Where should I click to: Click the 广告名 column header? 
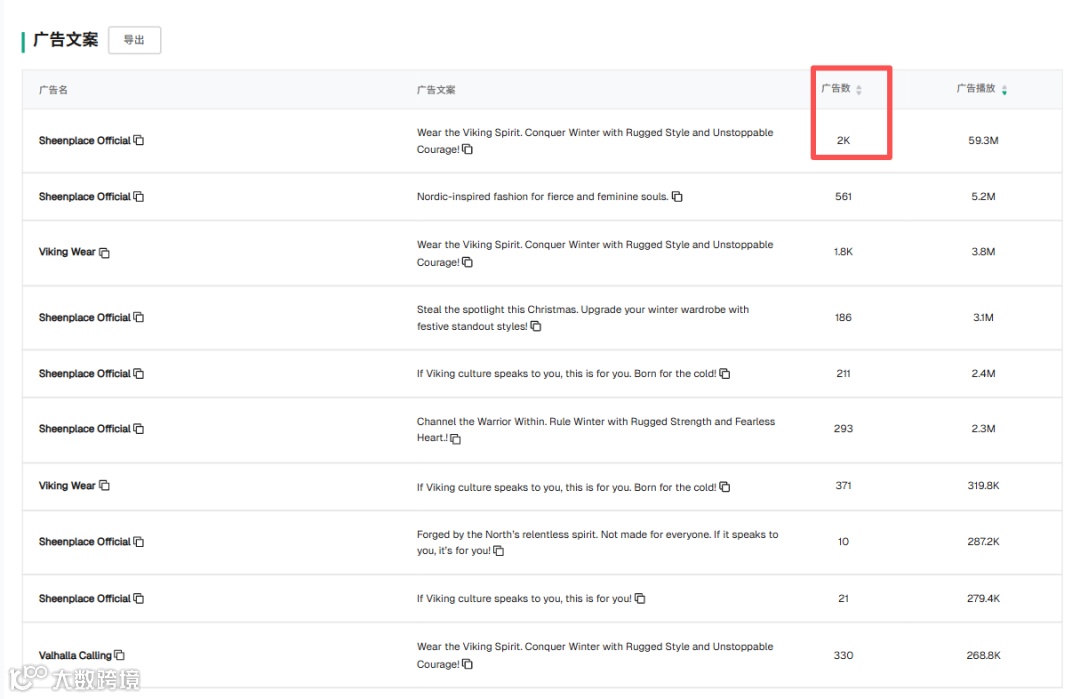coord(53,90)
